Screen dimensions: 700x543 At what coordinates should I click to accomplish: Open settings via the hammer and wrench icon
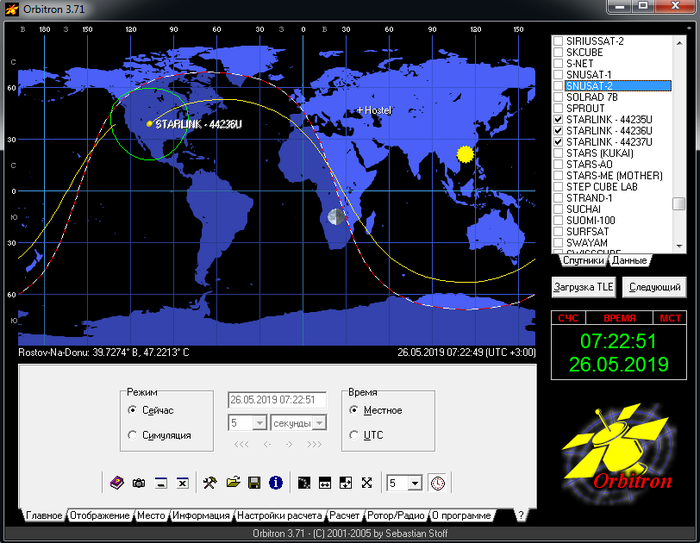pyautogui.click(x=210, y=483)
